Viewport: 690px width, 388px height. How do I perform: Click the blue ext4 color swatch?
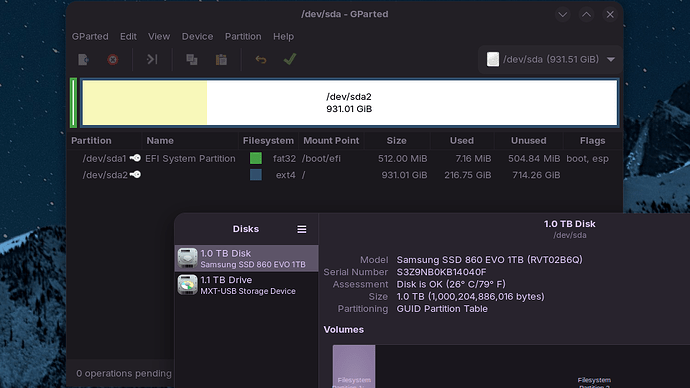[256, 175]
